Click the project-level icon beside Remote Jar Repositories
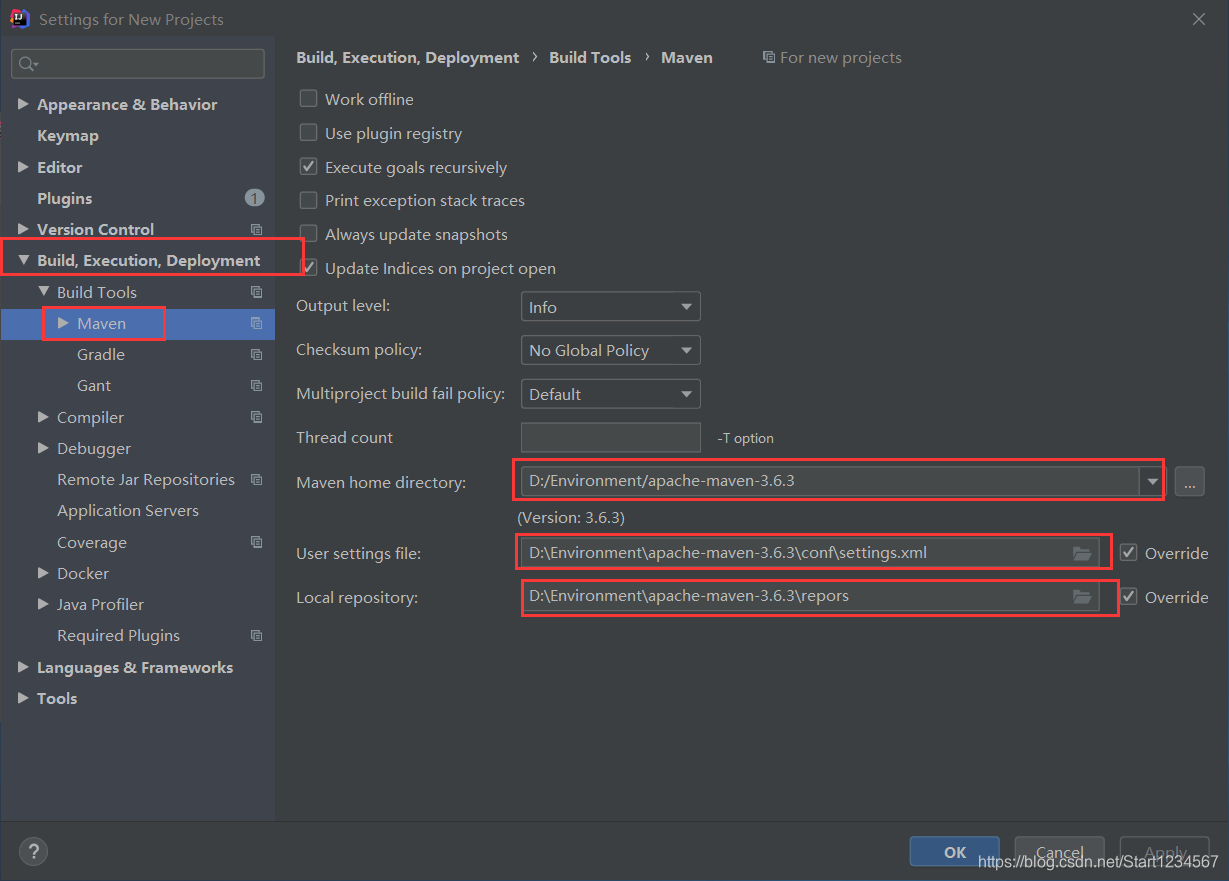 (256, 480)
